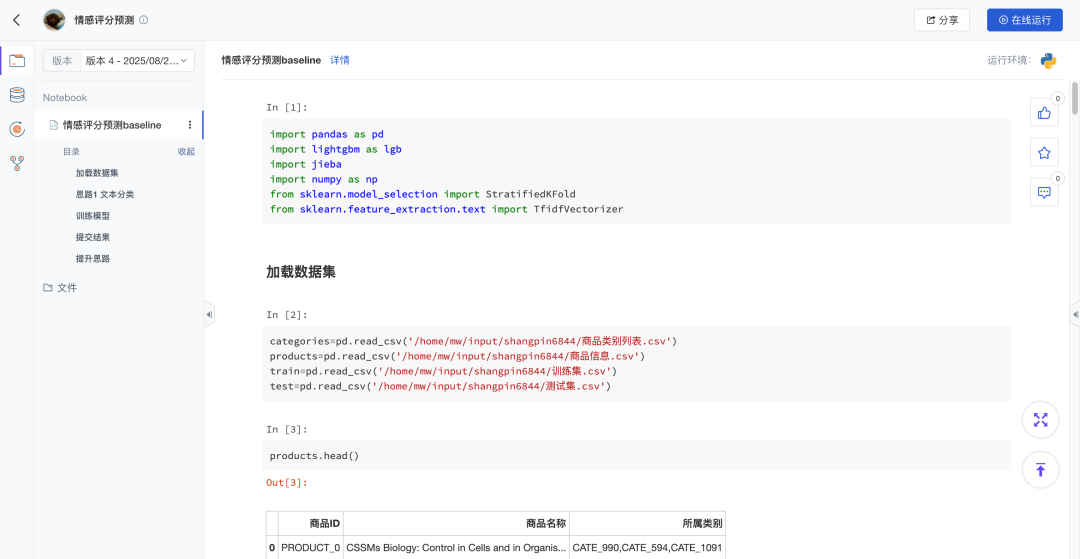Open the third left-sidebar icon below datasets
This screenshot has height=559, width=1080.
click(17, 129)
